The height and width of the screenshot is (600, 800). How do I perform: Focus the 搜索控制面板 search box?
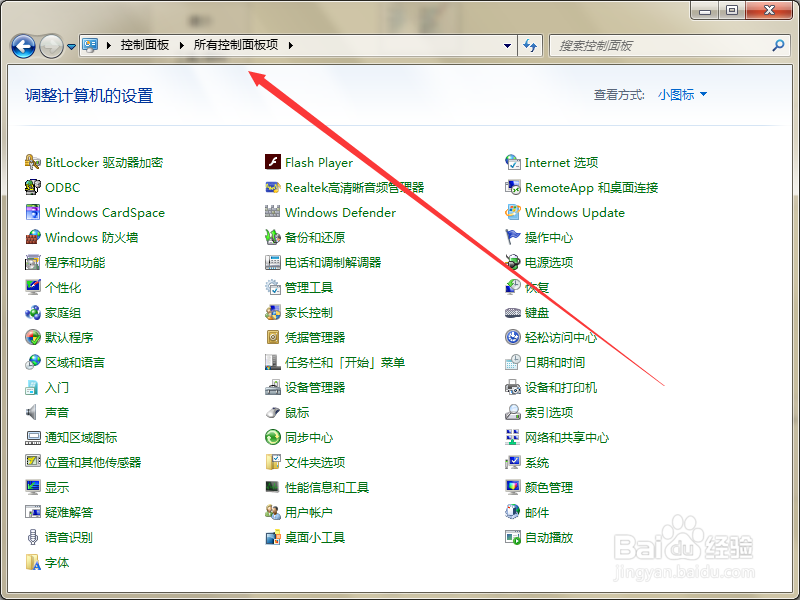click(x=670, y=45)
